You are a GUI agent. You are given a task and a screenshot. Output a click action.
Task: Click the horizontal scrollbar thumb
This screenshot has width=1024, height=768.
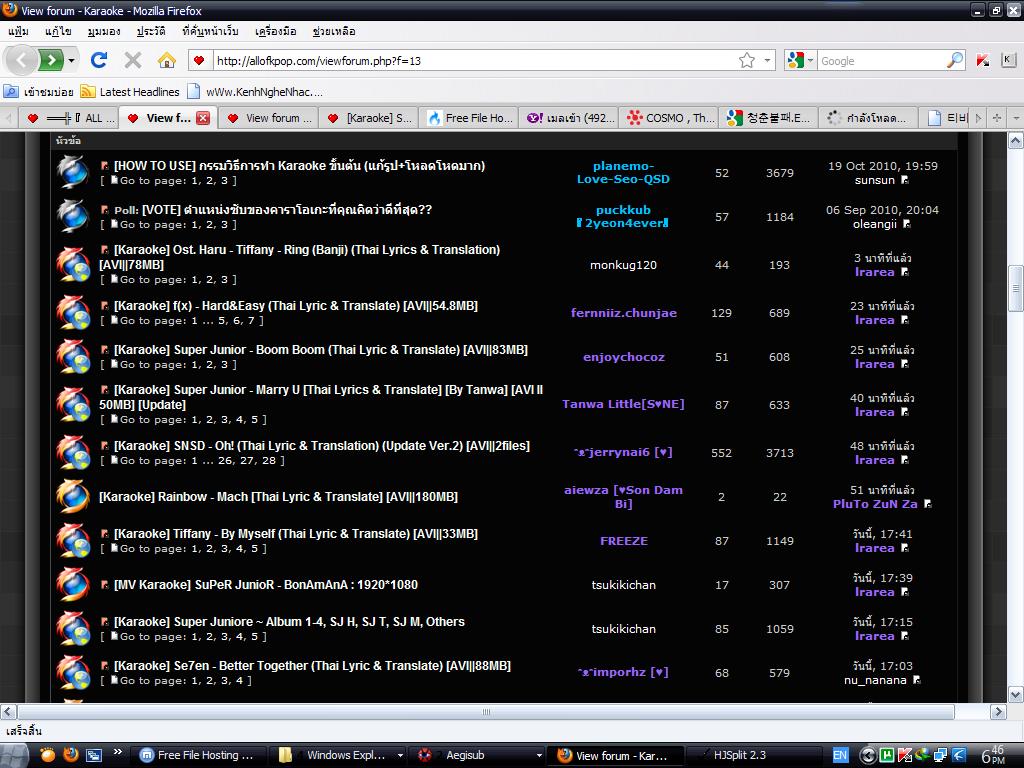(486, 712)
